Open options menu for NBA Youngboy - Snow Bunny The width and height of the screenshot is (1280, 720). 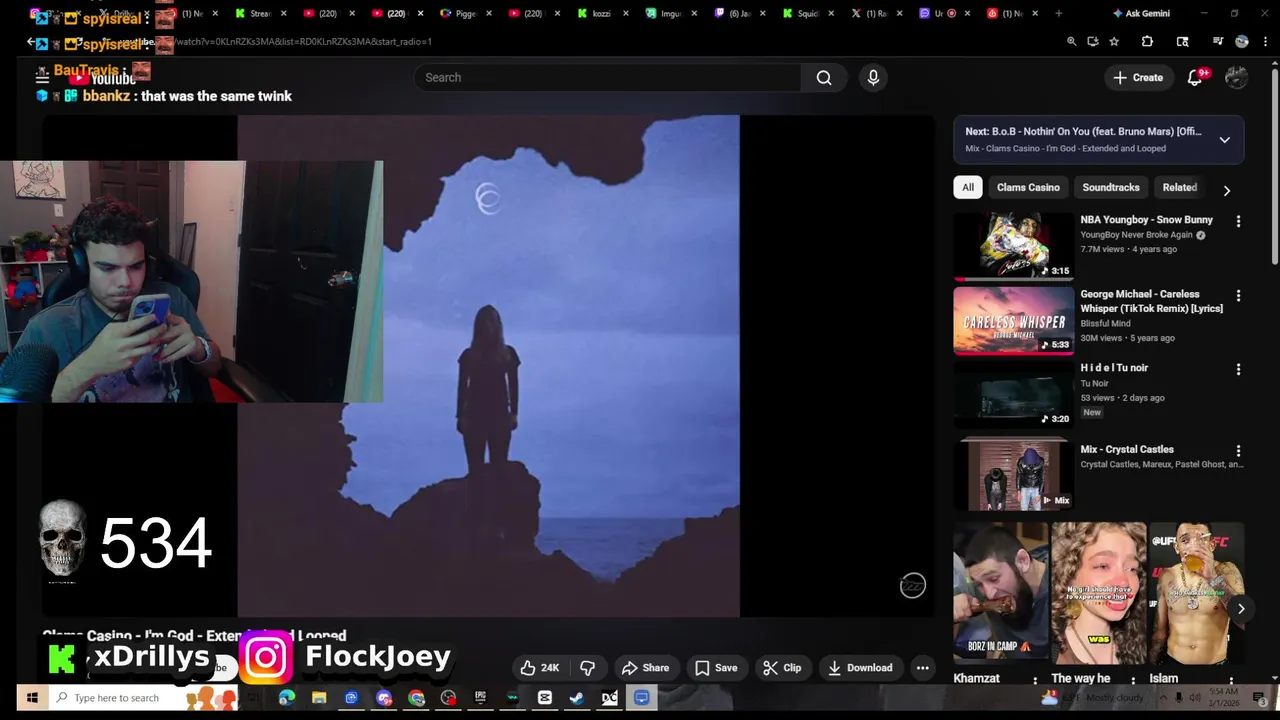click(x=1238, y=222)
